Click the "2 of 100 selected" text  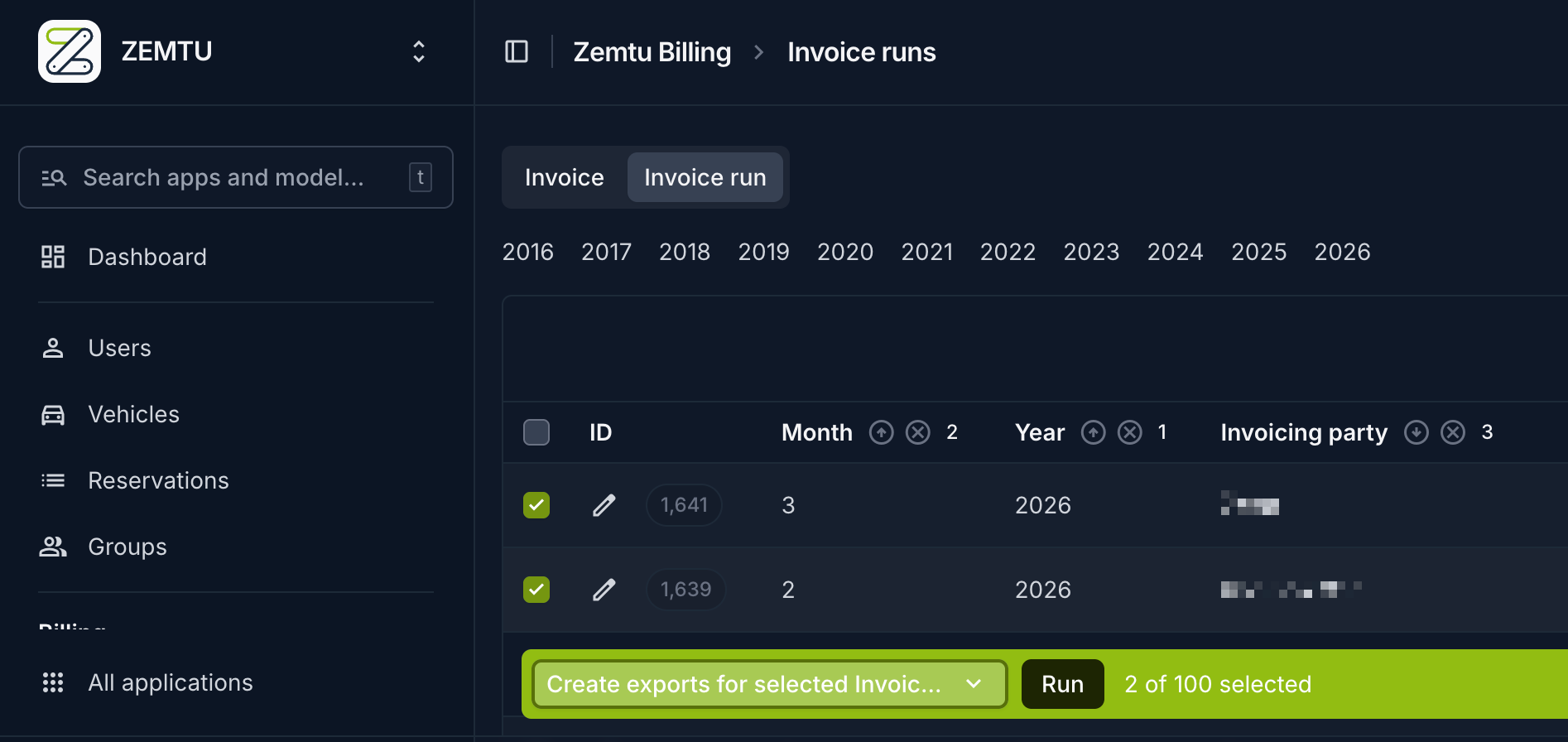point(1218,684)
